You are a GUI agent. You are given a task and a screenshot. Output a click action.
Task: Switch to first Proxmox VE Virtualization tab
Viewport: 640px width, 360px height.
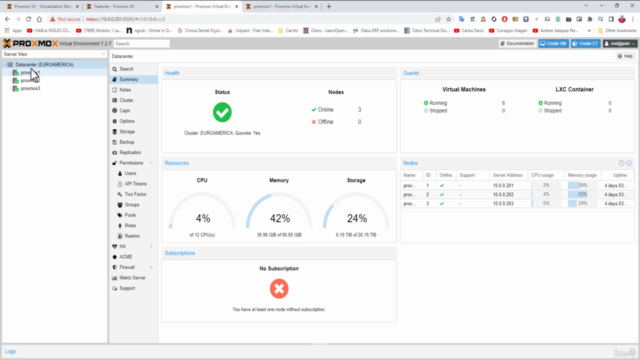click(x=42, y=7)
